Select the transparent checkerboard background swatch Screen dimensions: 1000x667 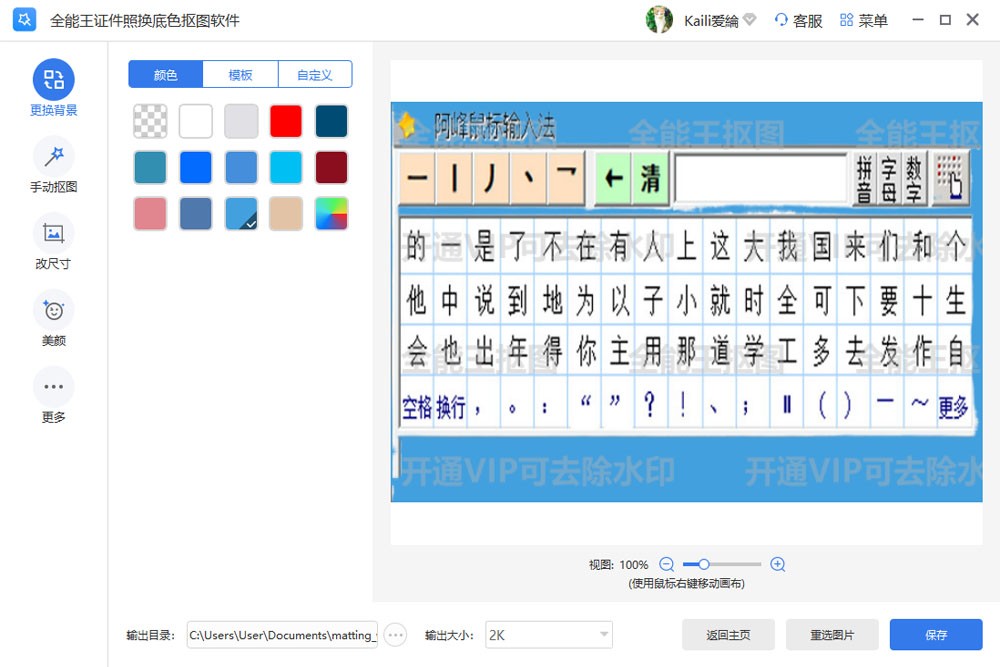tap(150, 122)
